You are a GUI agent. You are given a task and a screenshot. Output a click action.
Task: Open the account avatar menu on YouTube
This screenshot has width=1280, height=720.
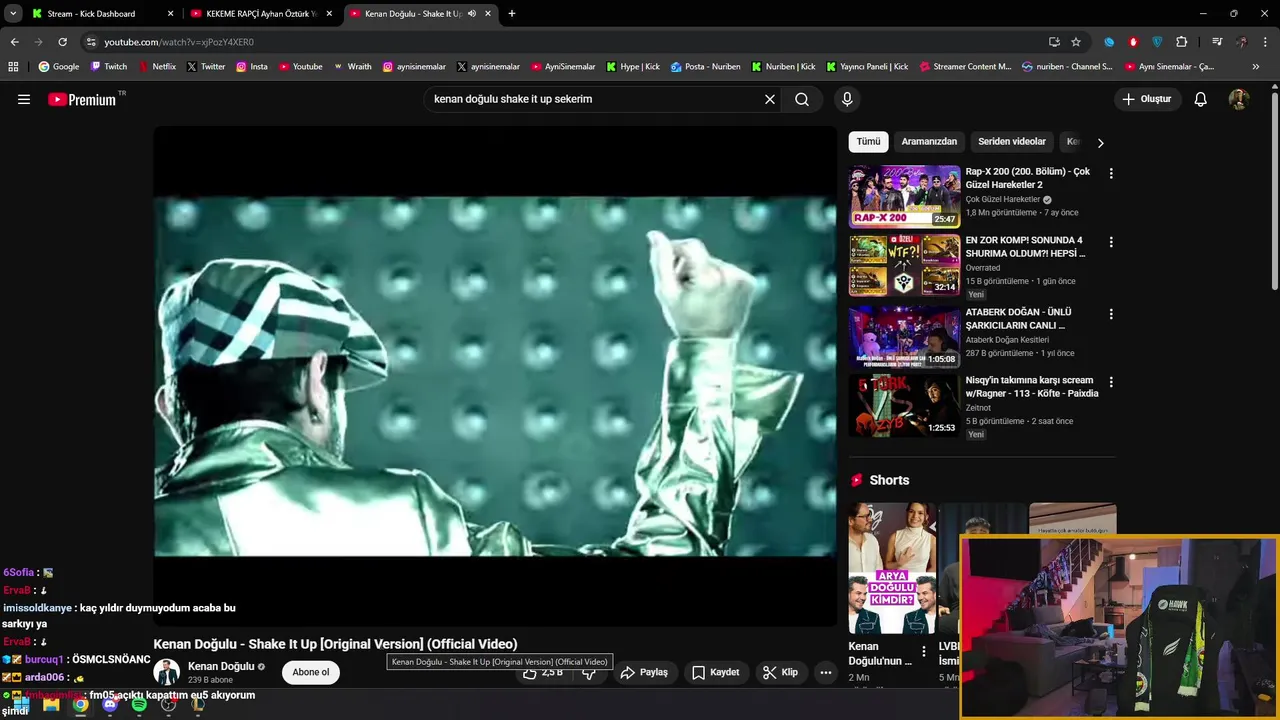[x=1239, y=99]
